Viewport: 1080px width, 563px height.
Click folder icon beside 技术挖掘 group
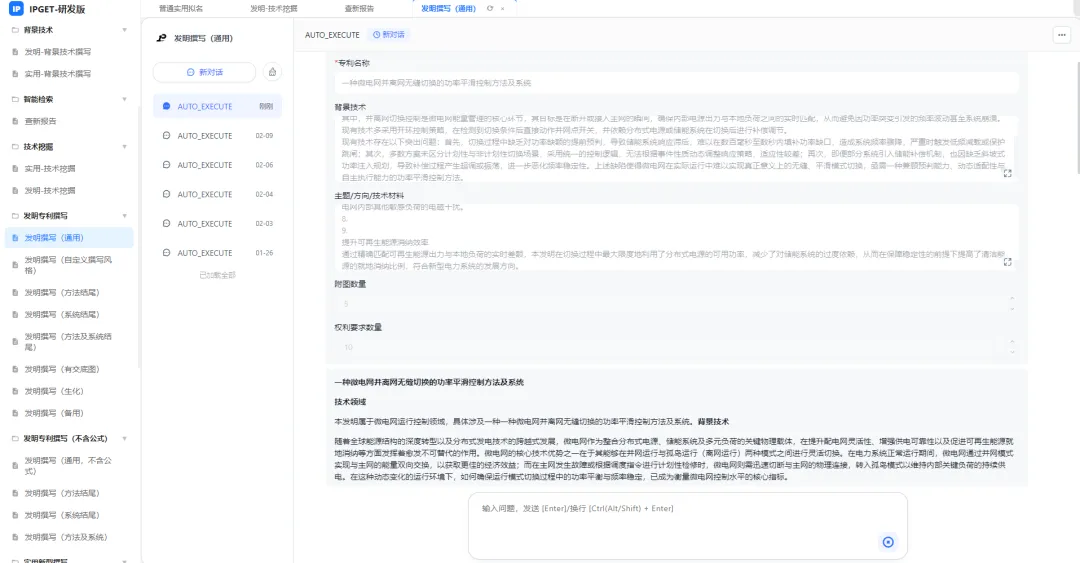tap(15, 147)
